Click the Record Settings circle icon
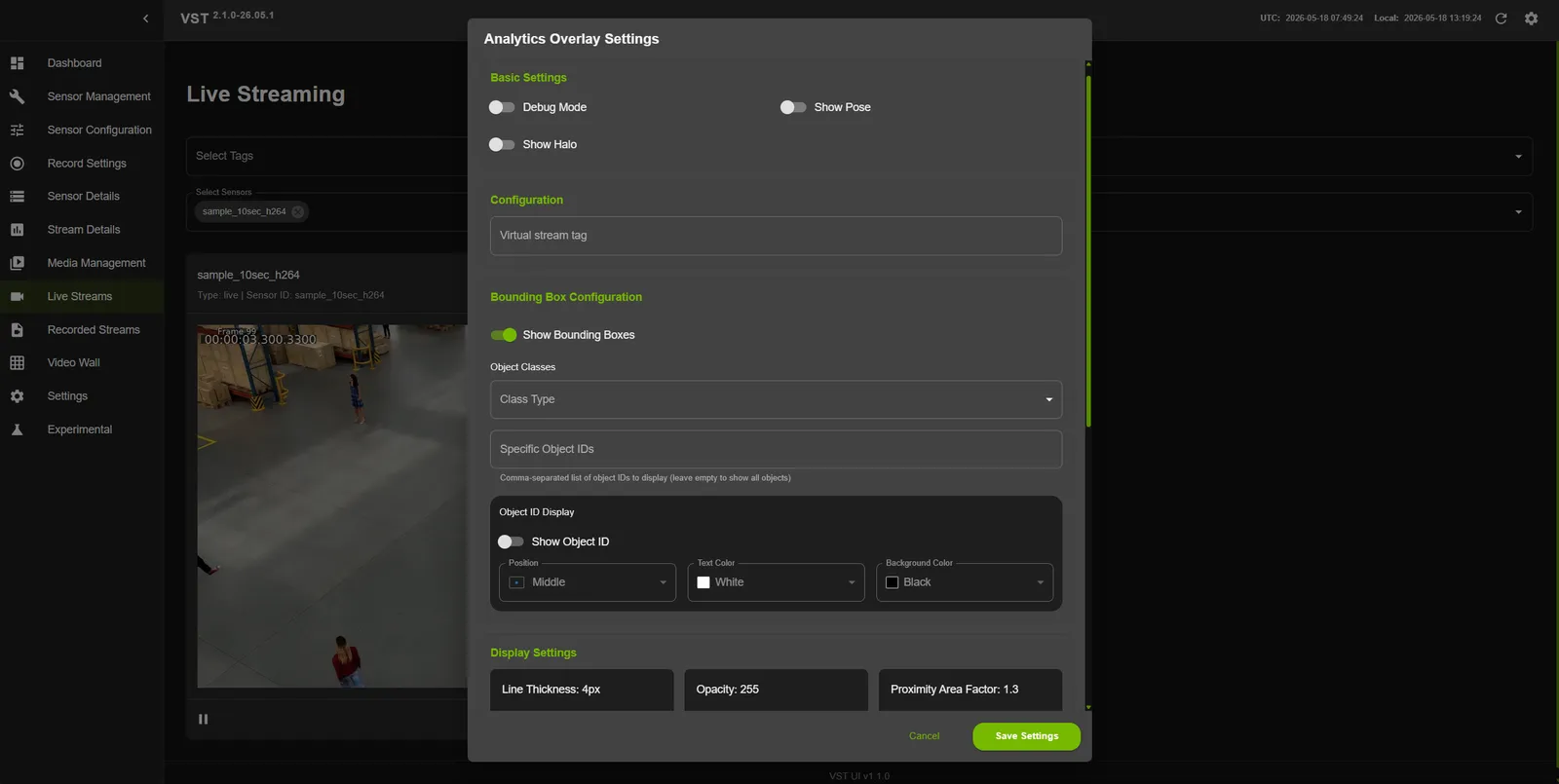 (17, 164)
